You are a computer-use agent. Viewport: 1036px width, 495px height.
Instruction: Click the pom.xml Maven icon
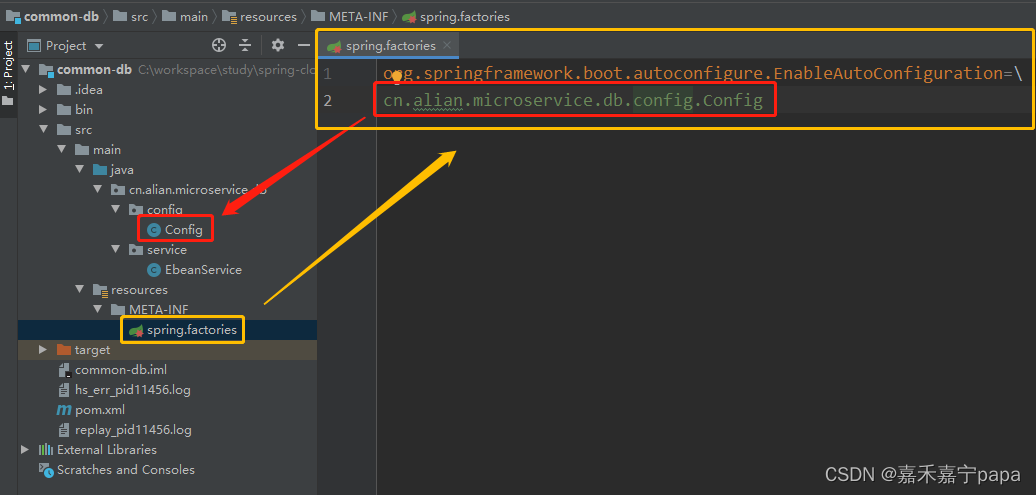pyautogui.click(x=64, y=410)
